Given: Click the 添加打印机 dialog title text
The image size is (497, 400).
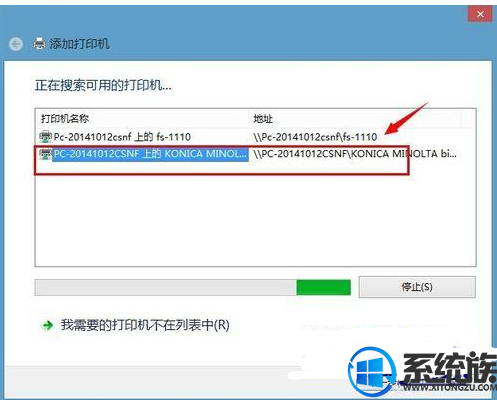Looking at the screenshot, I should (79, 44).
